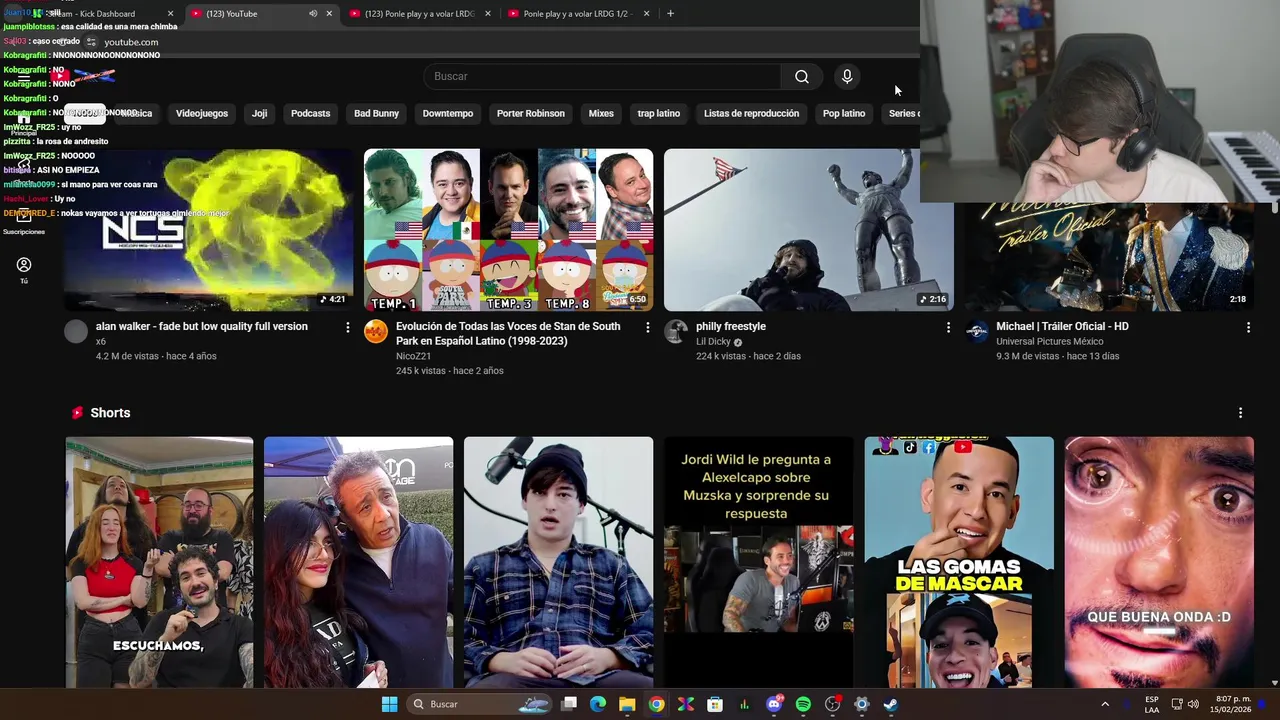This screenshot has width=1280, height=720.
Task: Visit Lil Dicky channel name link
Action: click(713, 342)
